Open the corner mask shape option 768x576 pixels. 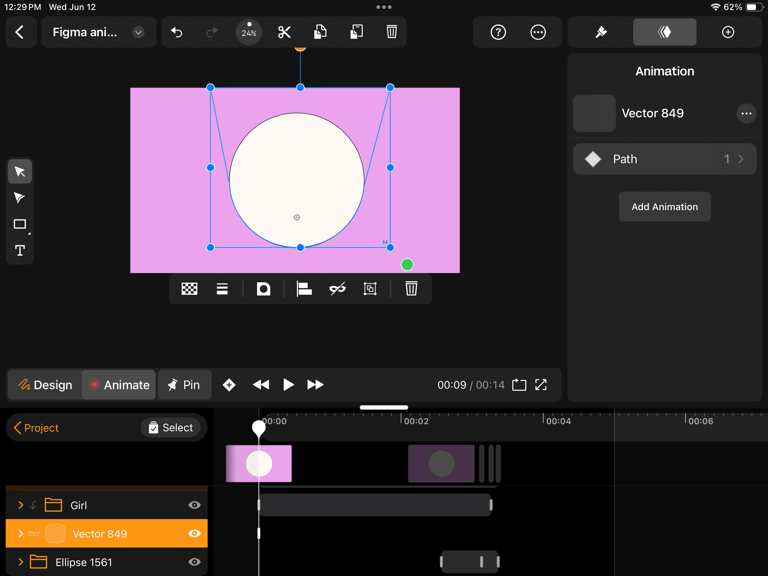click(264, 289)
